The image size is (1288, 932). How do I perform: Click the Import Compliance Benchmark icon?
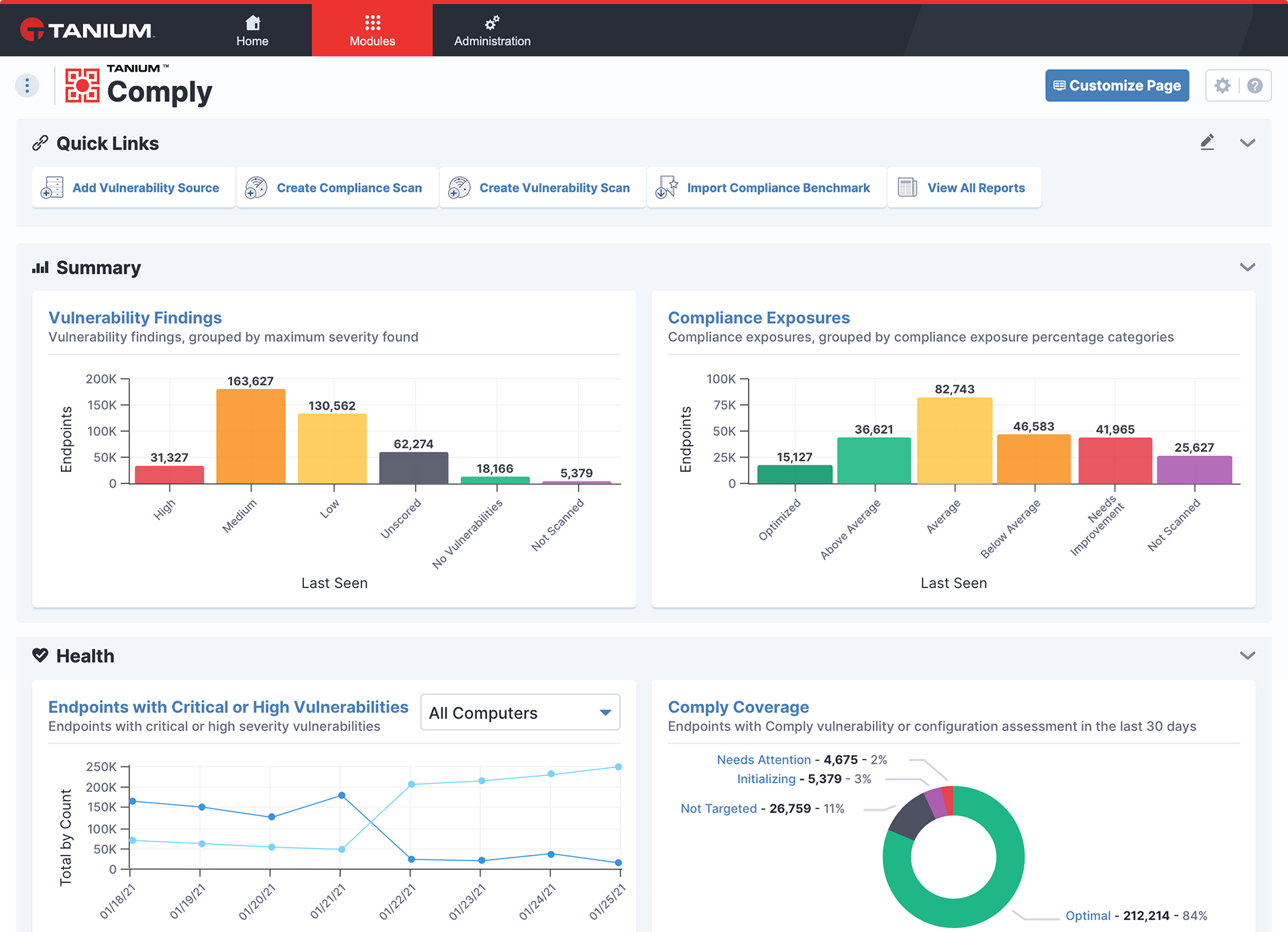click(666, 188)
